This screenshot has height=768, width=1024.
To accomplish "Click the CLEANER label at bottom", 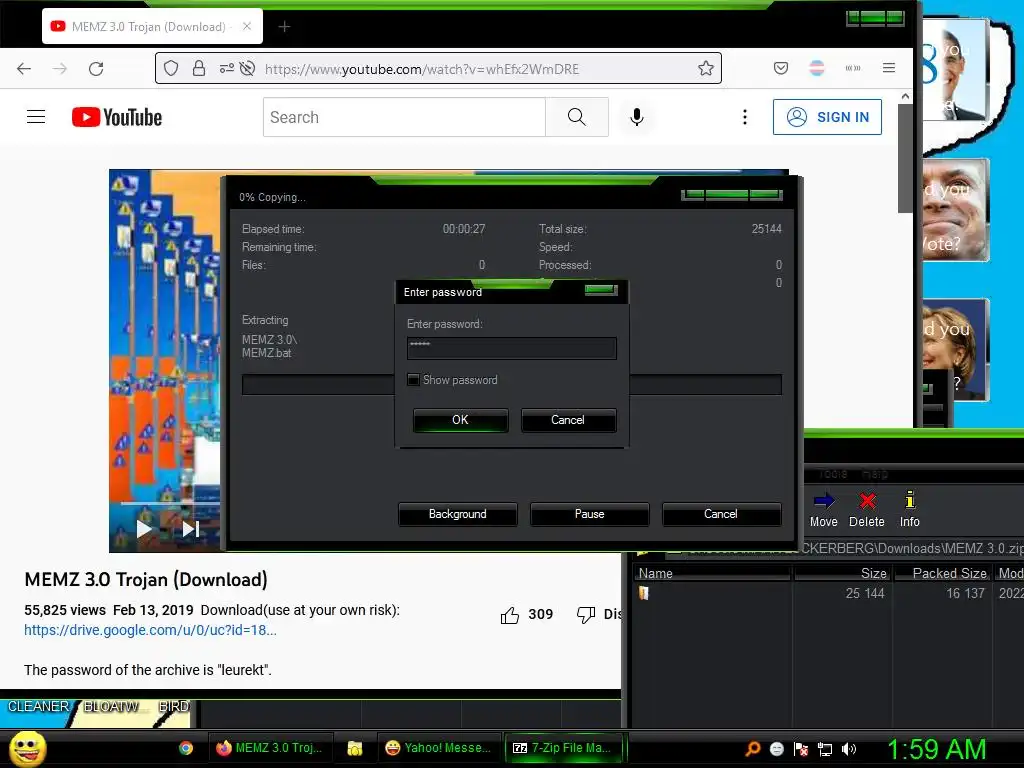I will pyautogui.click(x=38, y=707).
